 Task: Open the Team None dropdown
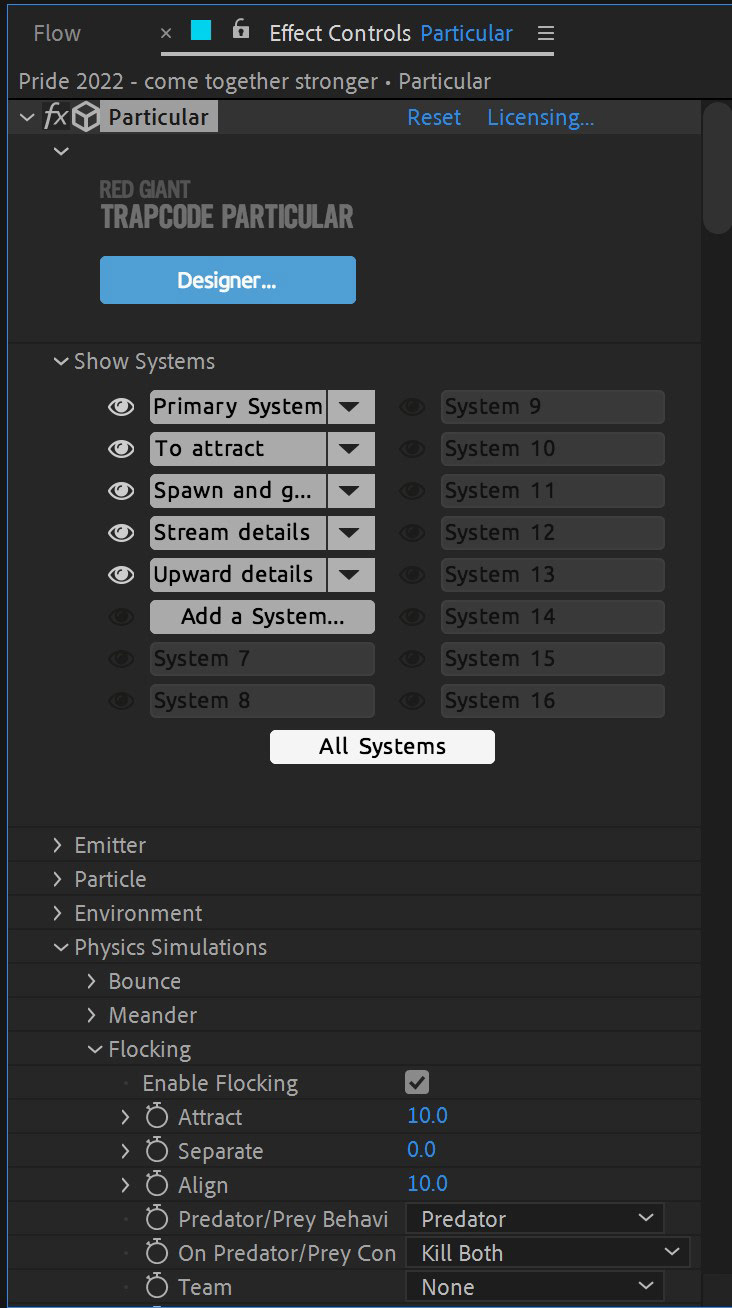point(535,1287)
